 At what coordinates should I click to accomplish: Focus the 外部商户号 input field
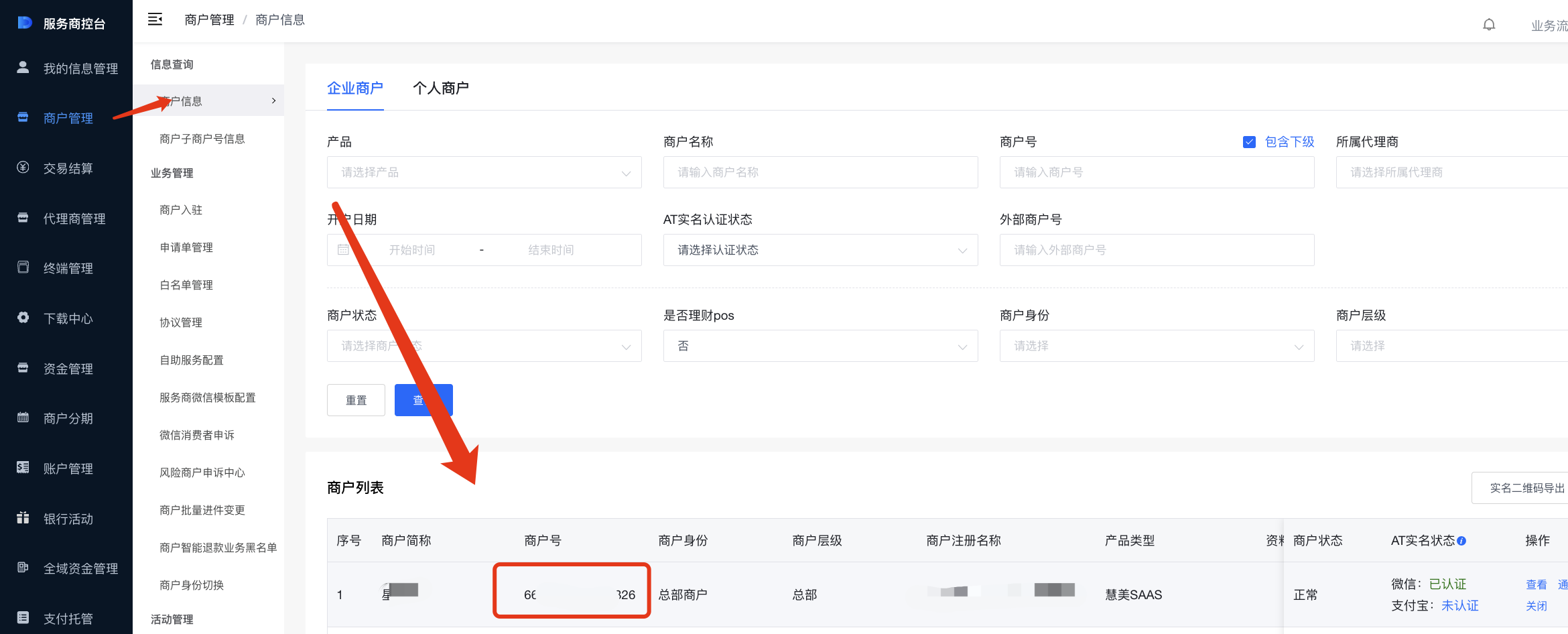(1157, 250)
